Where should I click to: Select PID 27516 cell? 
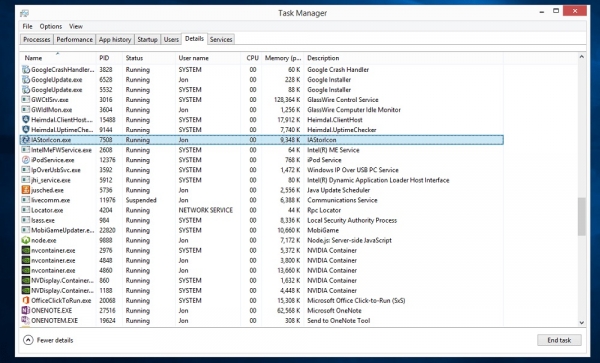point(107,311)
